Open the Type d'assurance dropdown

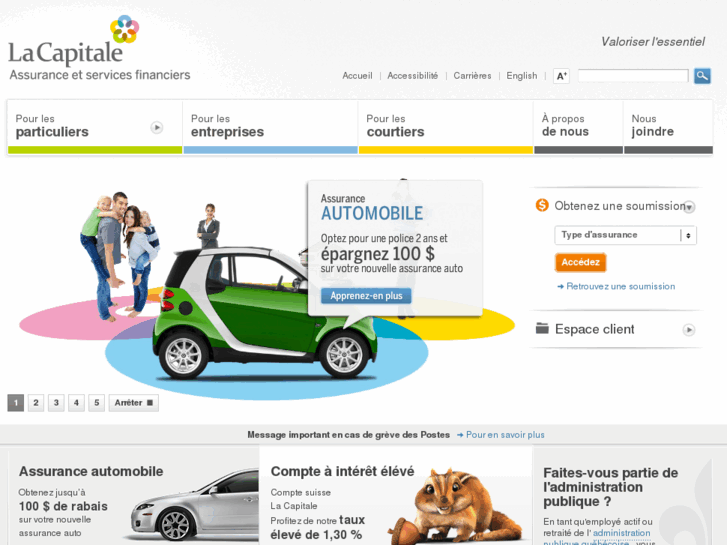click(625, 235)
